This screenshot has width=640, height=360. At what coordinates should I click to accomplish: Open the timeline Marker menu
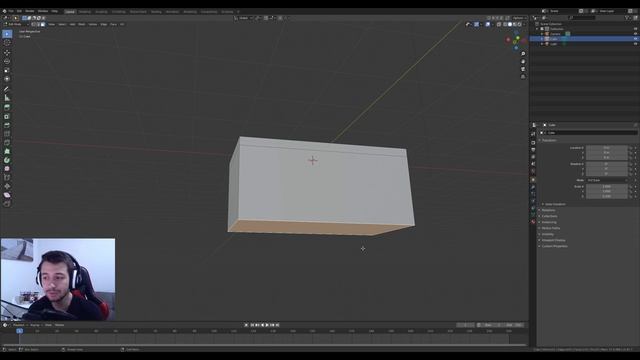tap(60, 325)
